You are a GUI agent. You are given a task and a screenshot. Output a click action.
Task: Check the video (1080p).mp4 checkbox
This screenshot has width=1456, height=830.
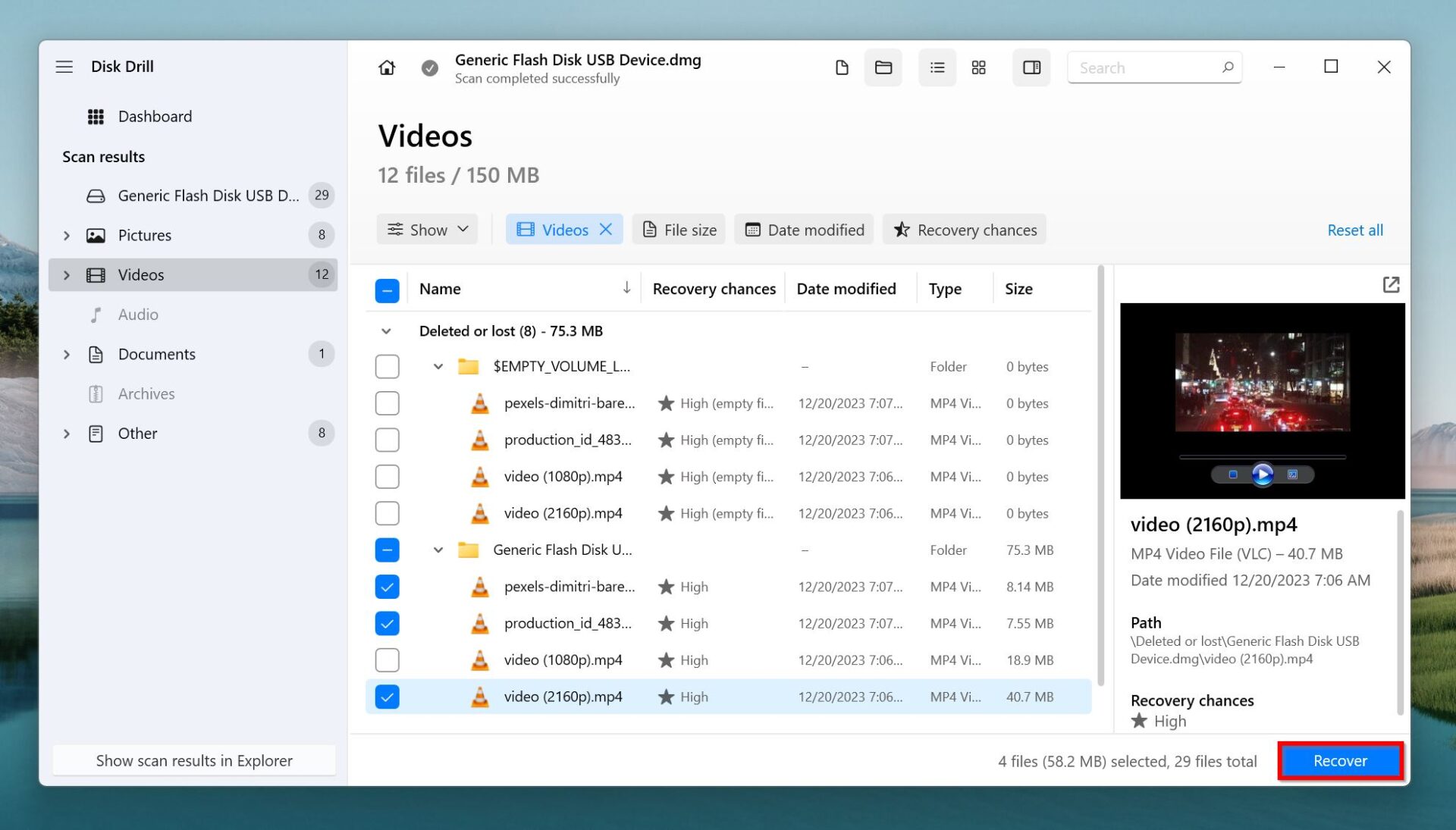click(x=387, y=659)
